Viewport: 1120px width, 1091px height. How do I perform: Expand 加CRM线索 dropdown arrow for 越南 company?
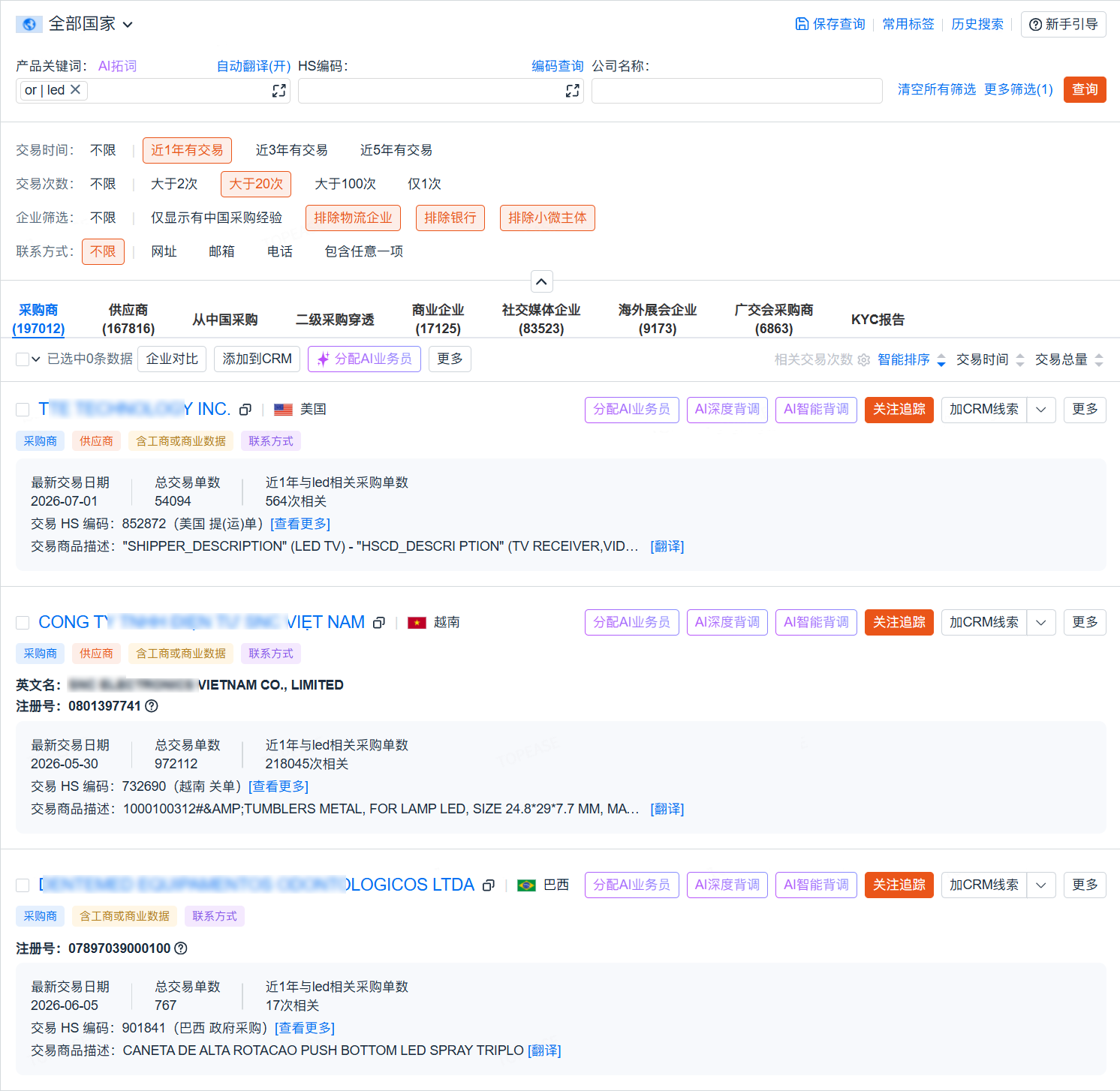tap(1041, 623)
